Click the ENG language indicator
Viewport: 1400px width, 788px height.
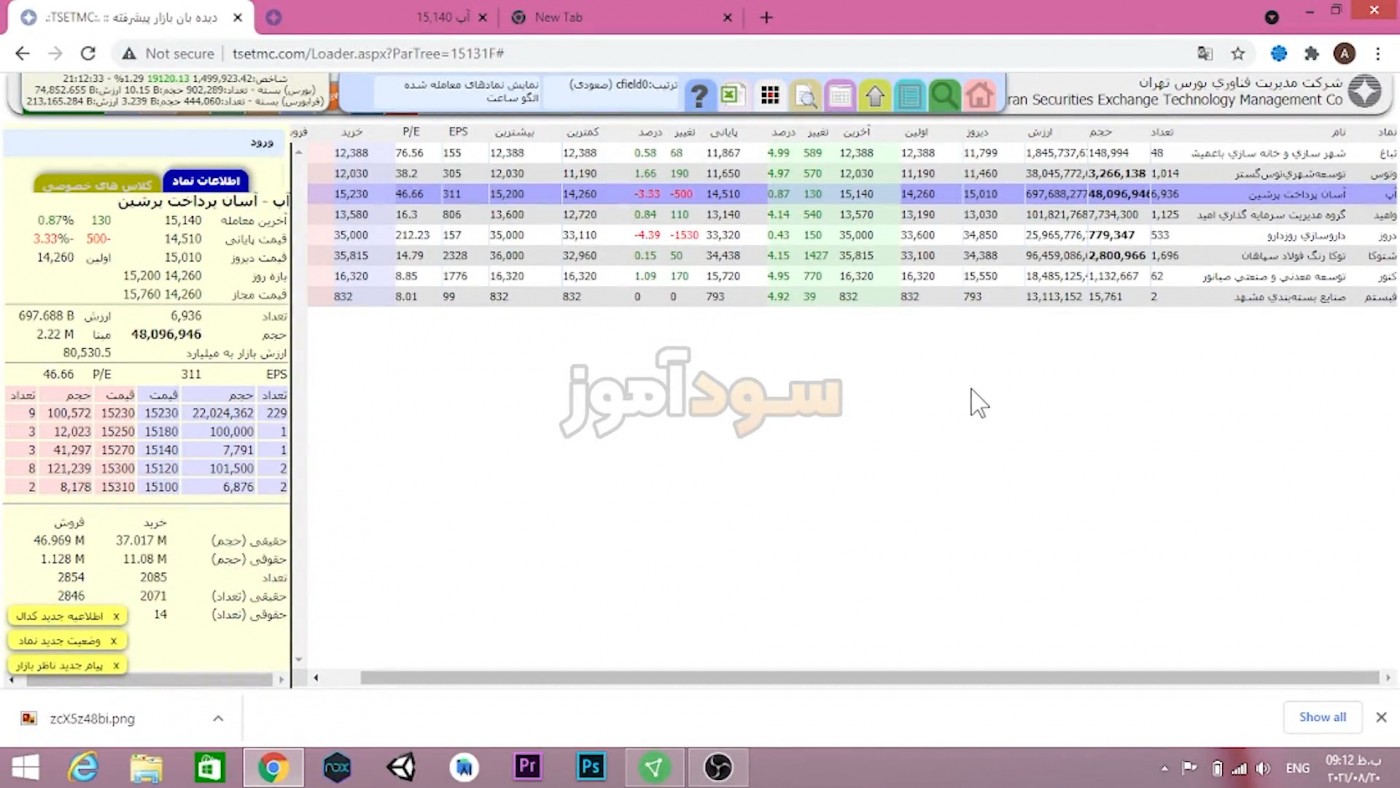click(1298, 768)
